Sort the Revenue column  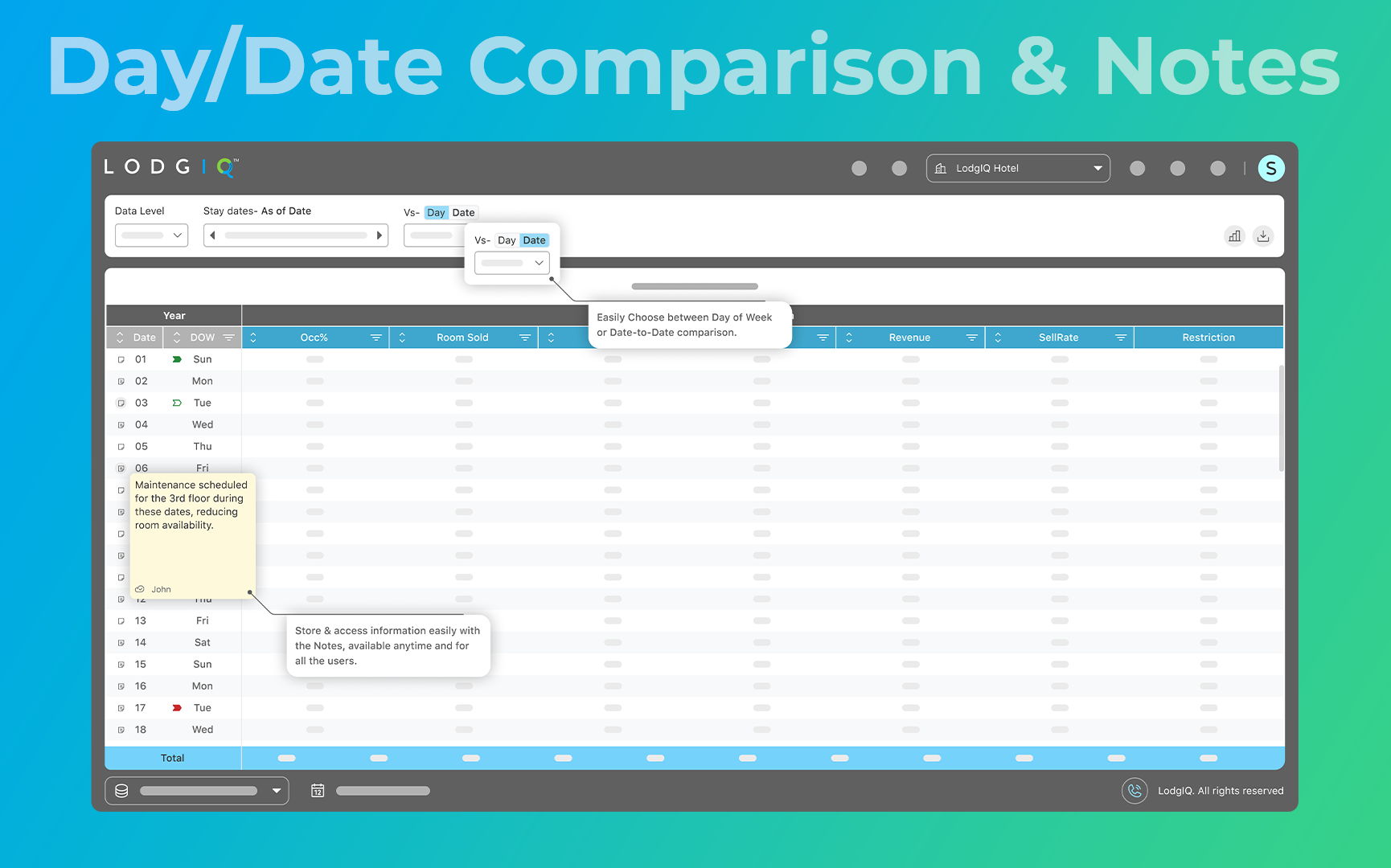pos(849,338)
